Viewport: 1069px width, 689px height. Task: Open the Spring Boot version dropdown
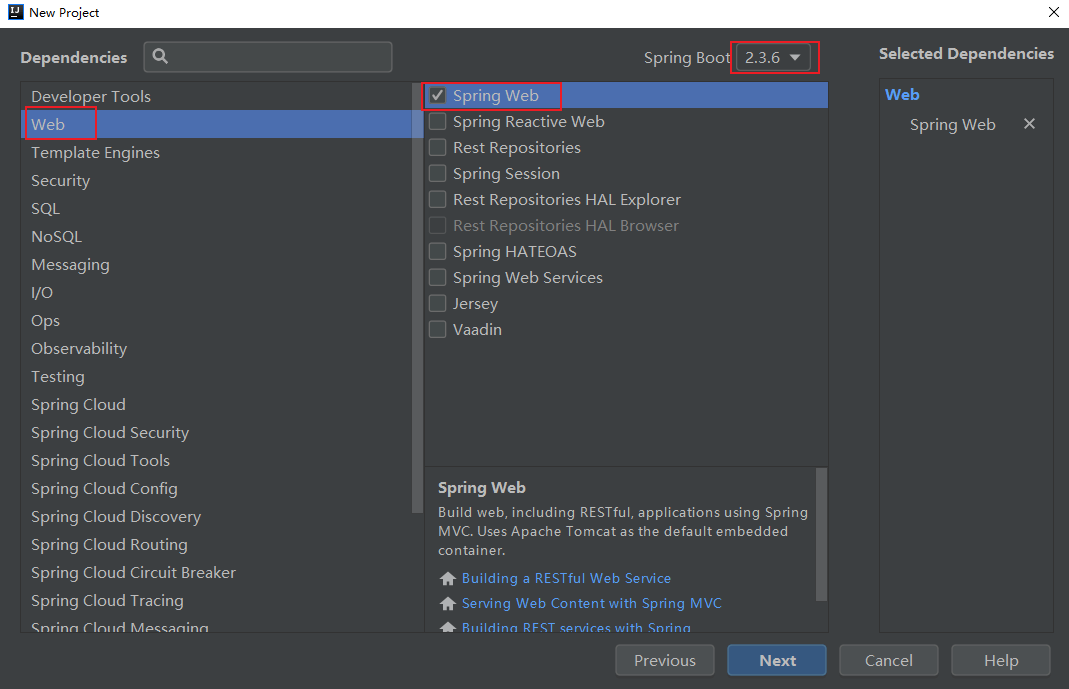(x=773, y=57)
